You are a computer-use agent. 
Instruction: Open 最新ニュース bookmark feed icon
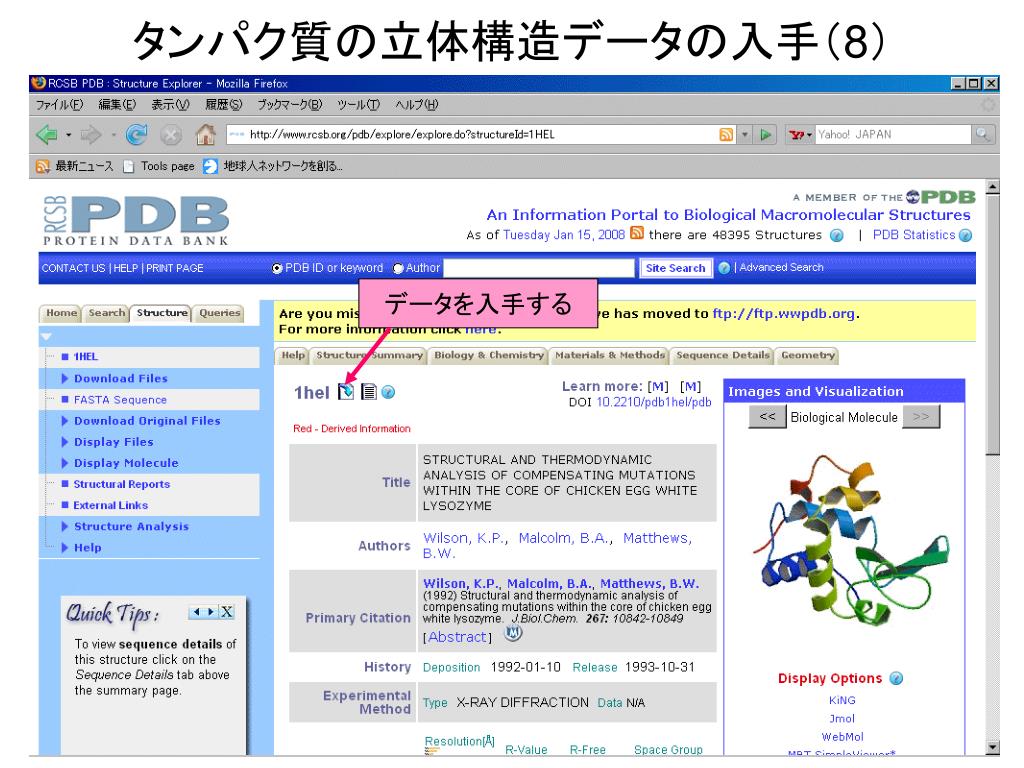(42, 167)
